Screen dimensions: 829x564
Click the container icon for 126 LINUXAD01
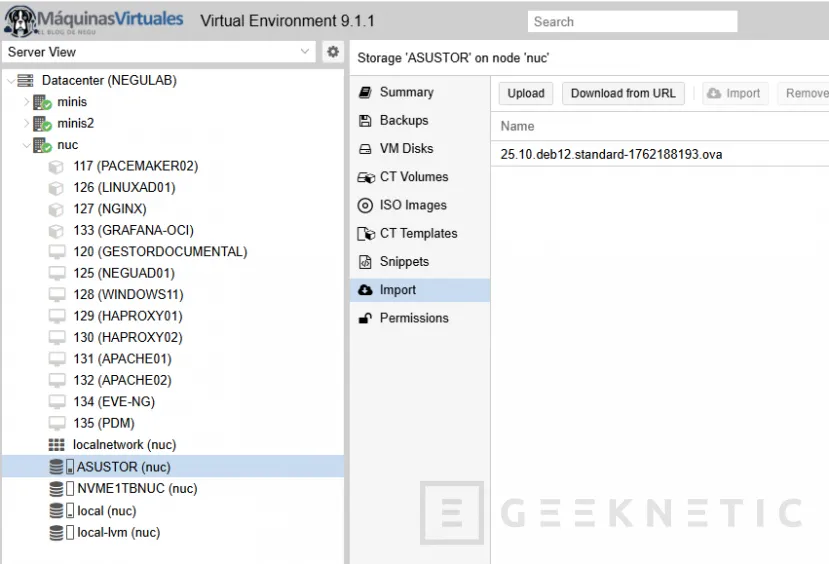[x=56, y=188]
